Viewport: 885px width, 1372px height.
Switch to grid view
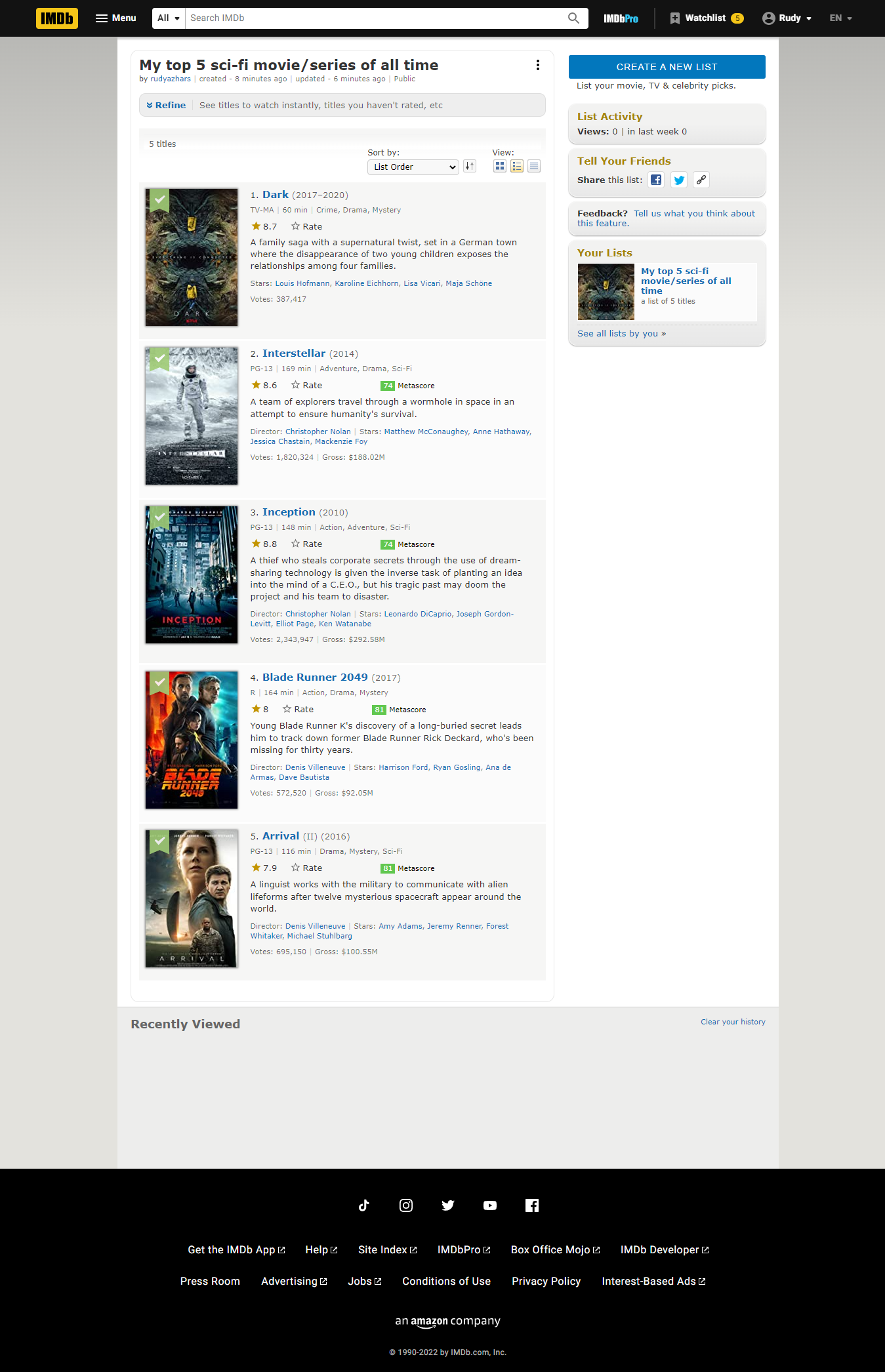click(500, 167)
